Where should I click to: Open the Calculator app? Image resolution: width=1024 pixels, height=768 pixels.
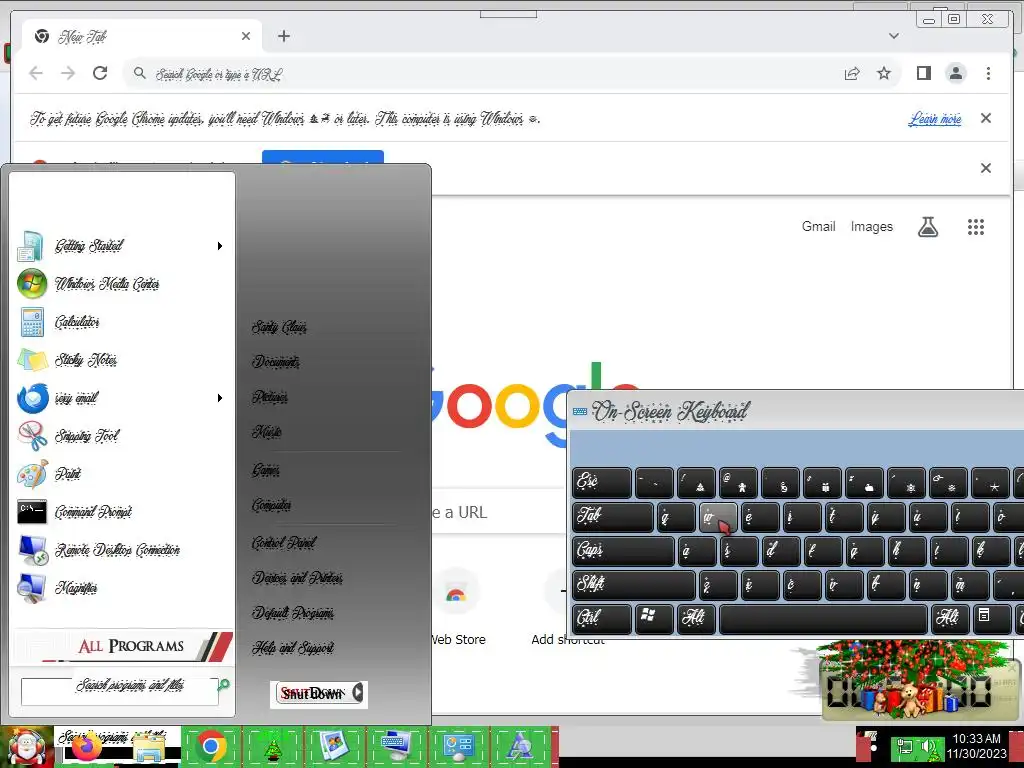(x=121, y=322)
